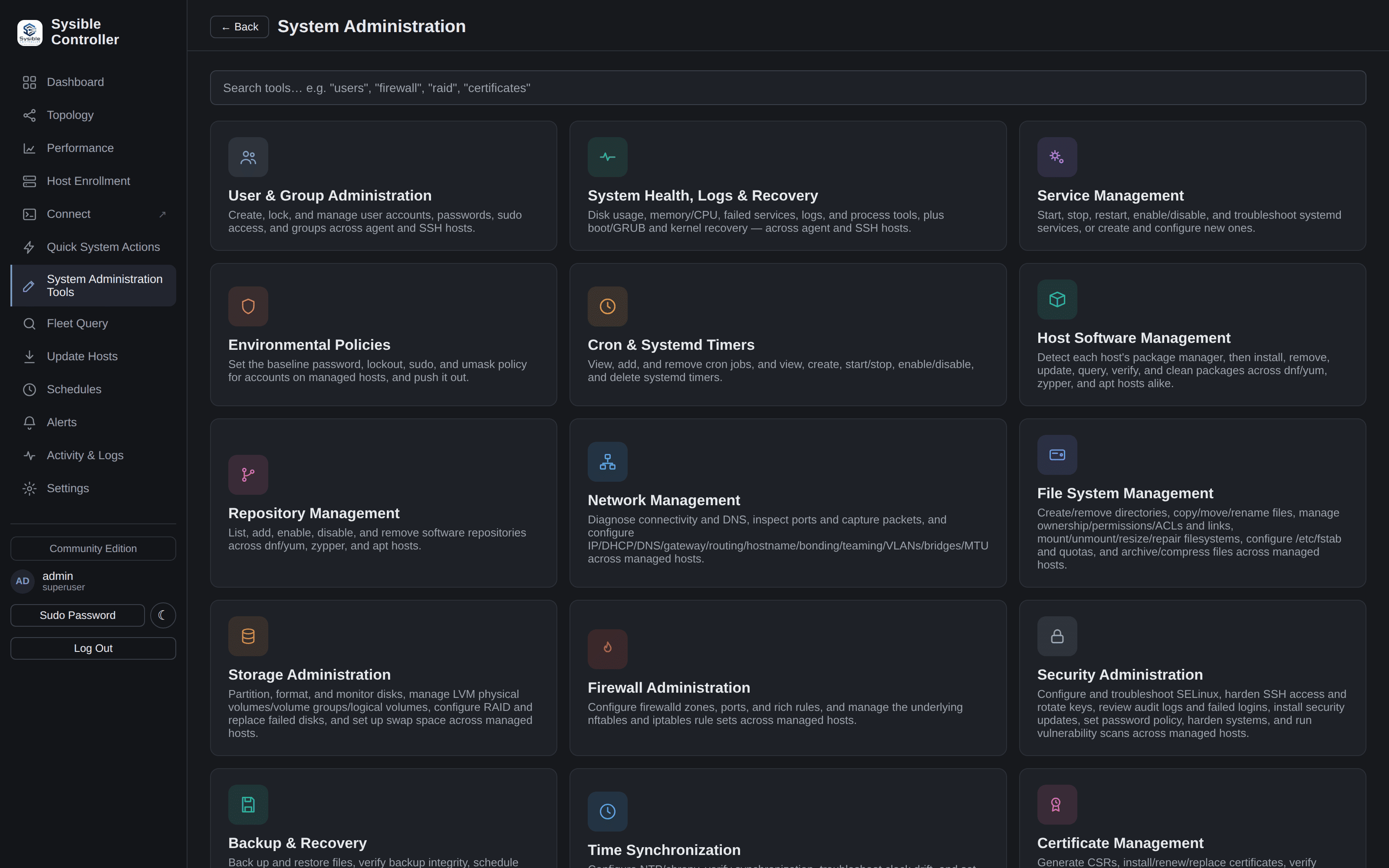Click the Host Enrollment server icon
Image resolution: width=1389 pixels, height=868 pixels.
(29, 181)
